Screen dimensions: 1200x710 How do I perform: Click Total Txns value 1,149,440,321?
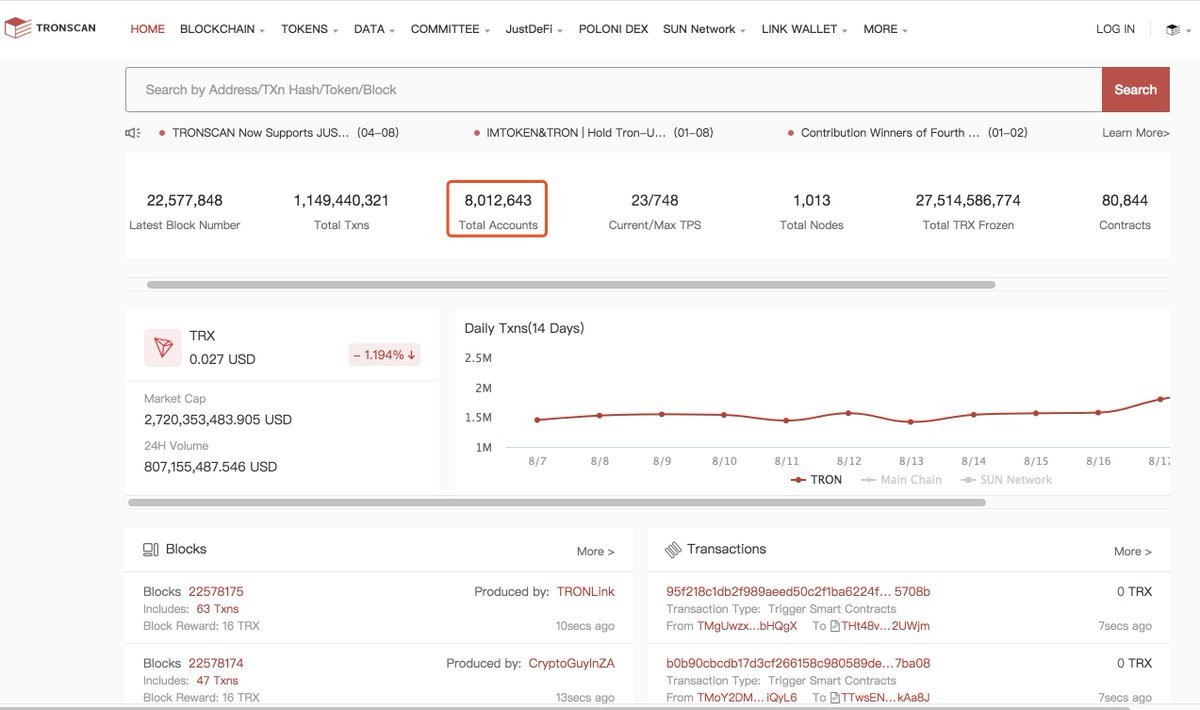click(x=341, y=200)
